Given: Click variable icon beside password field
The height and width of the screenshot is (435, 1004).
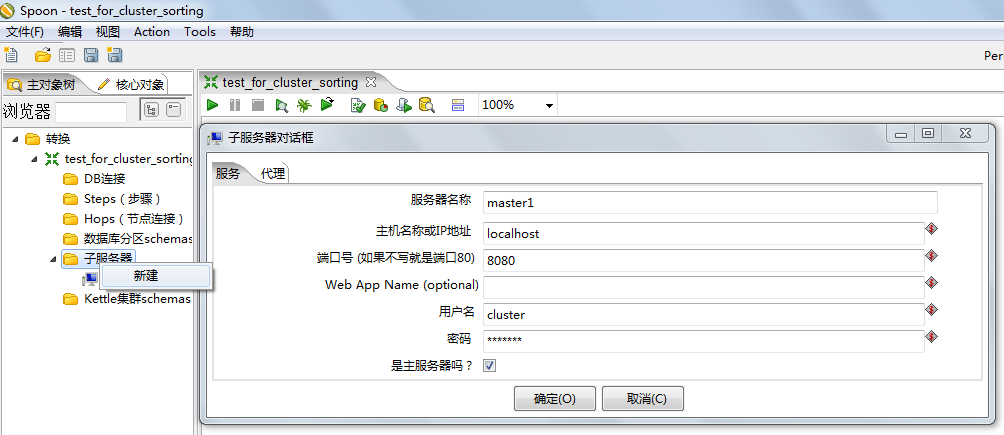Looking at the screenshot, I should [932, 336].
